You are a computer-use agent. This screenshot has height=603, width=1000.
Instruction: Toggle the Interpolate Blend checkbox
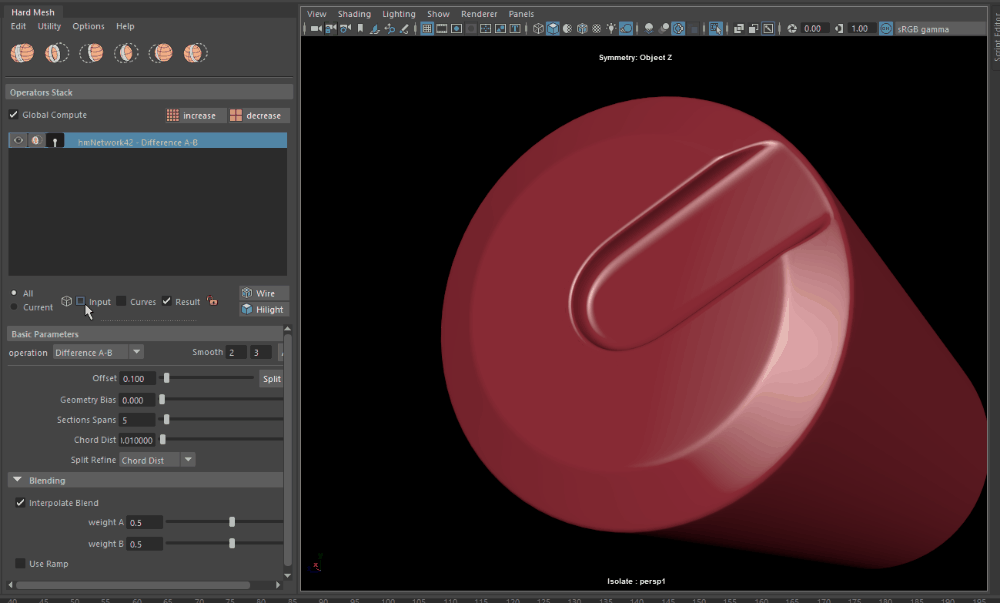20,502
